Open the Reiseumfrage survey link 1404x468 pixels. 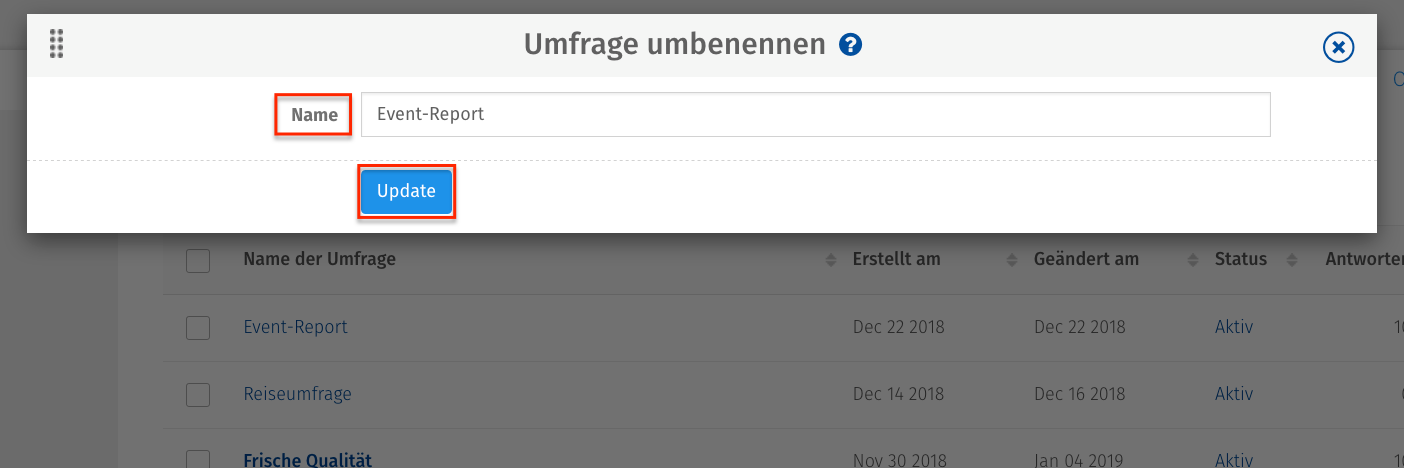[x=297, y=394]
